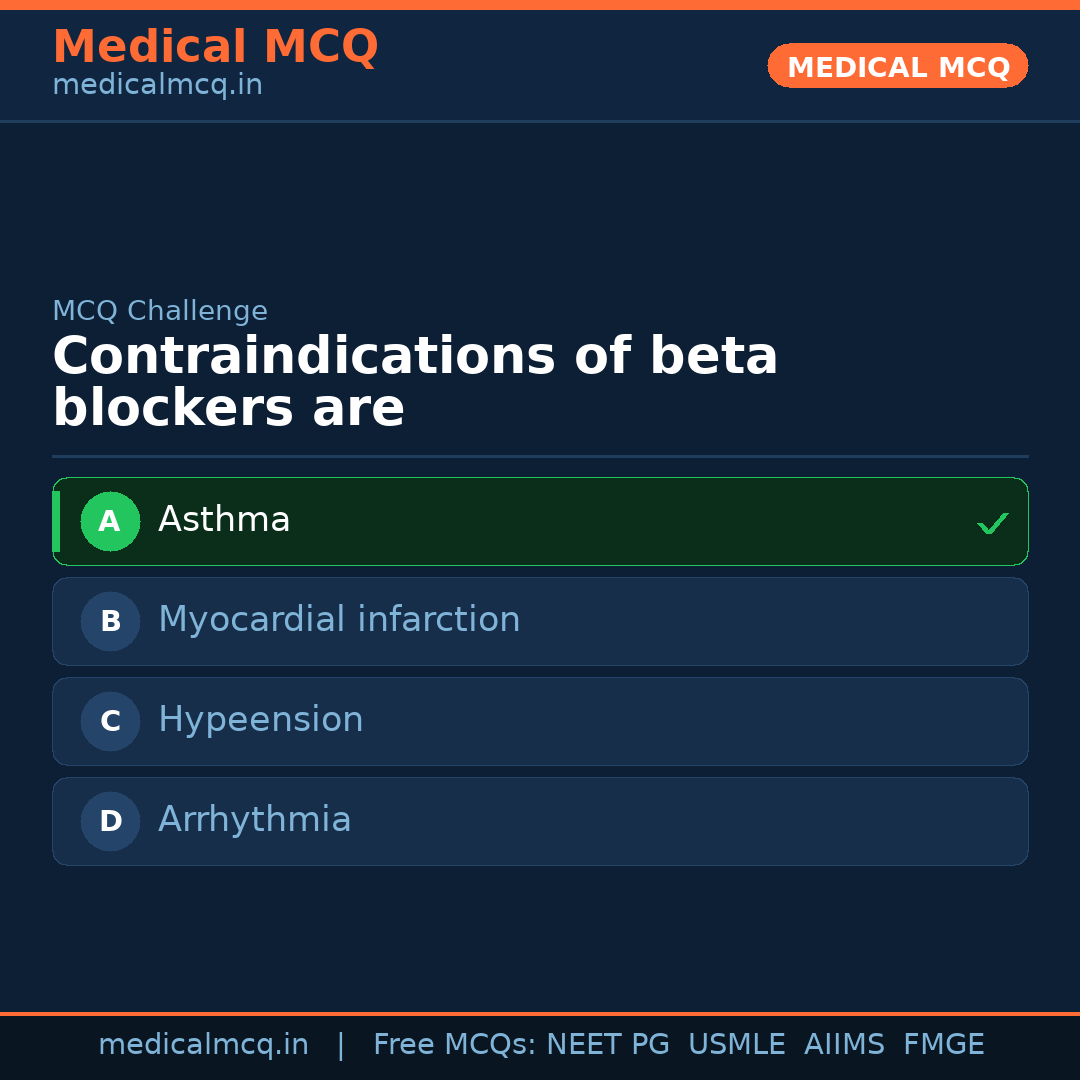Click the D circle icon
The image size is (1080, 1080).
coord(110,821)
